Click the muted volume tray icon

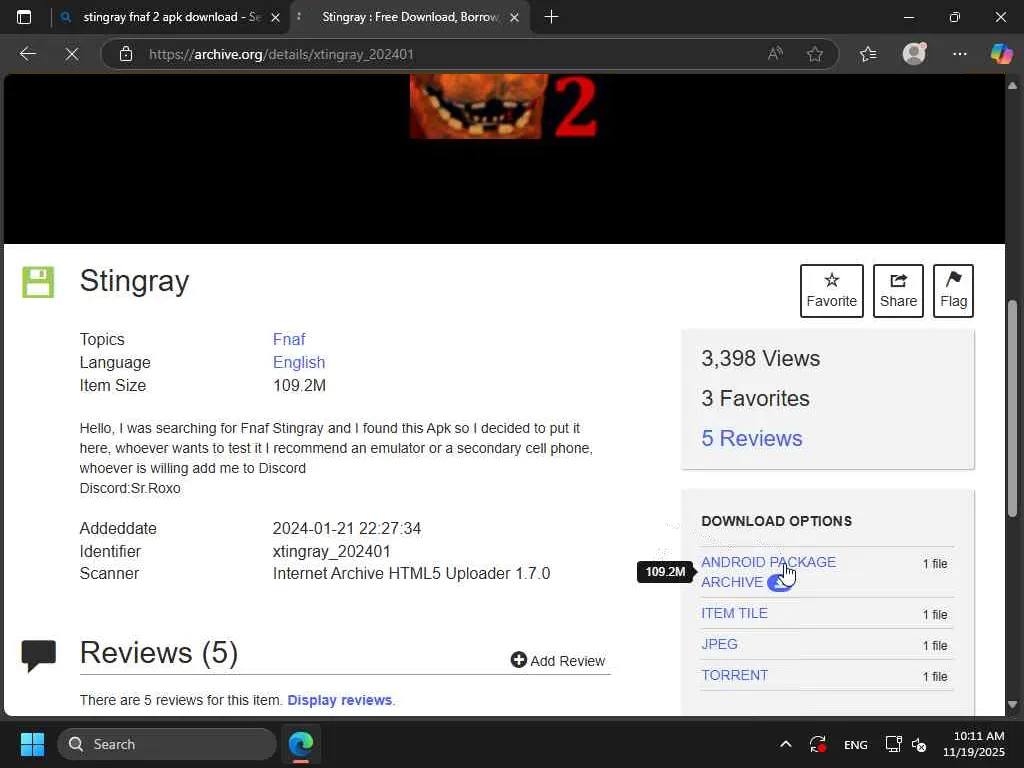(919, 744)
